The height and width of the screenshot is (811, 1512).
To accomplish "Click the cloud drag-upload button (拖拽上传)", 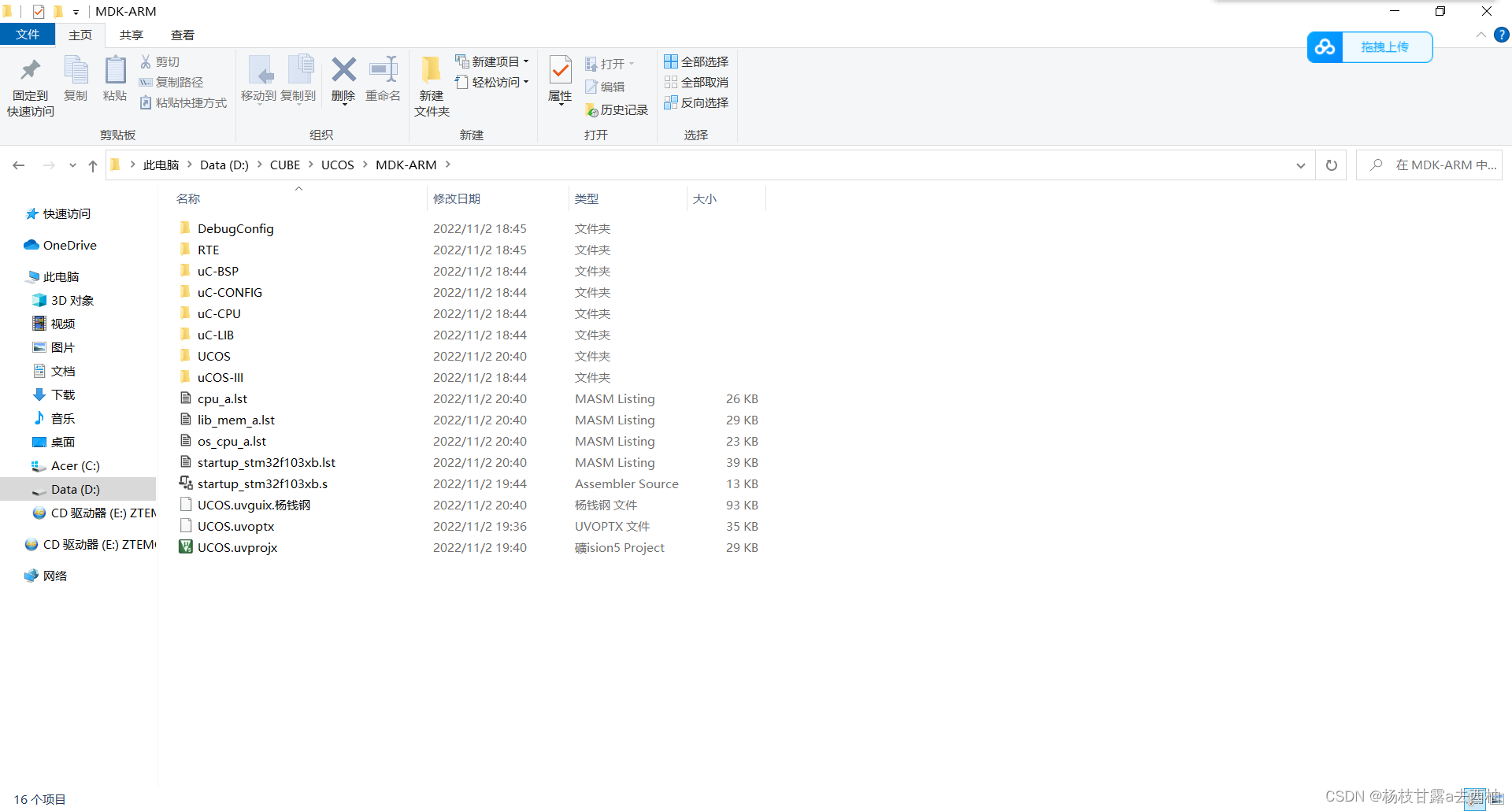I will click(x=1369, y=47).
